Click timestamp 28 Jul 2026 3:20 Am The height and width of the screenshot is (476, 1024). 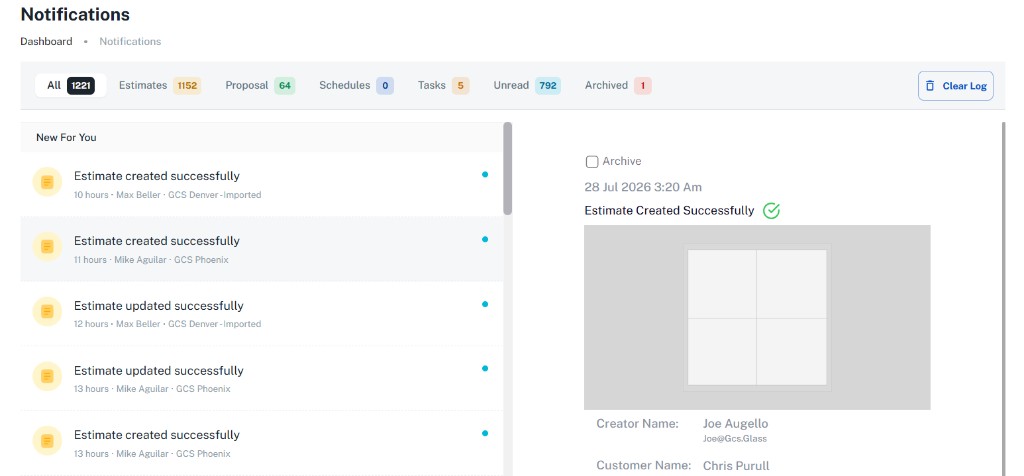pyautogui.click(x=643, y=187)
